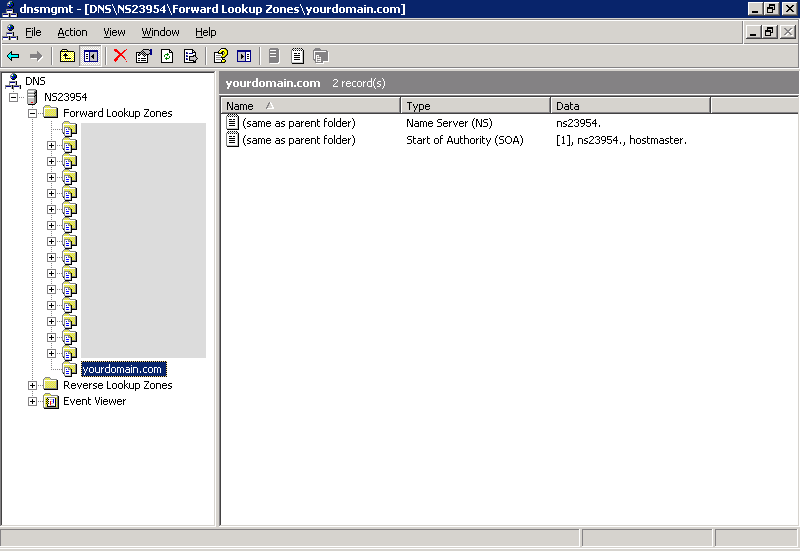Open Help via the question mark icon

click(220, 56)
